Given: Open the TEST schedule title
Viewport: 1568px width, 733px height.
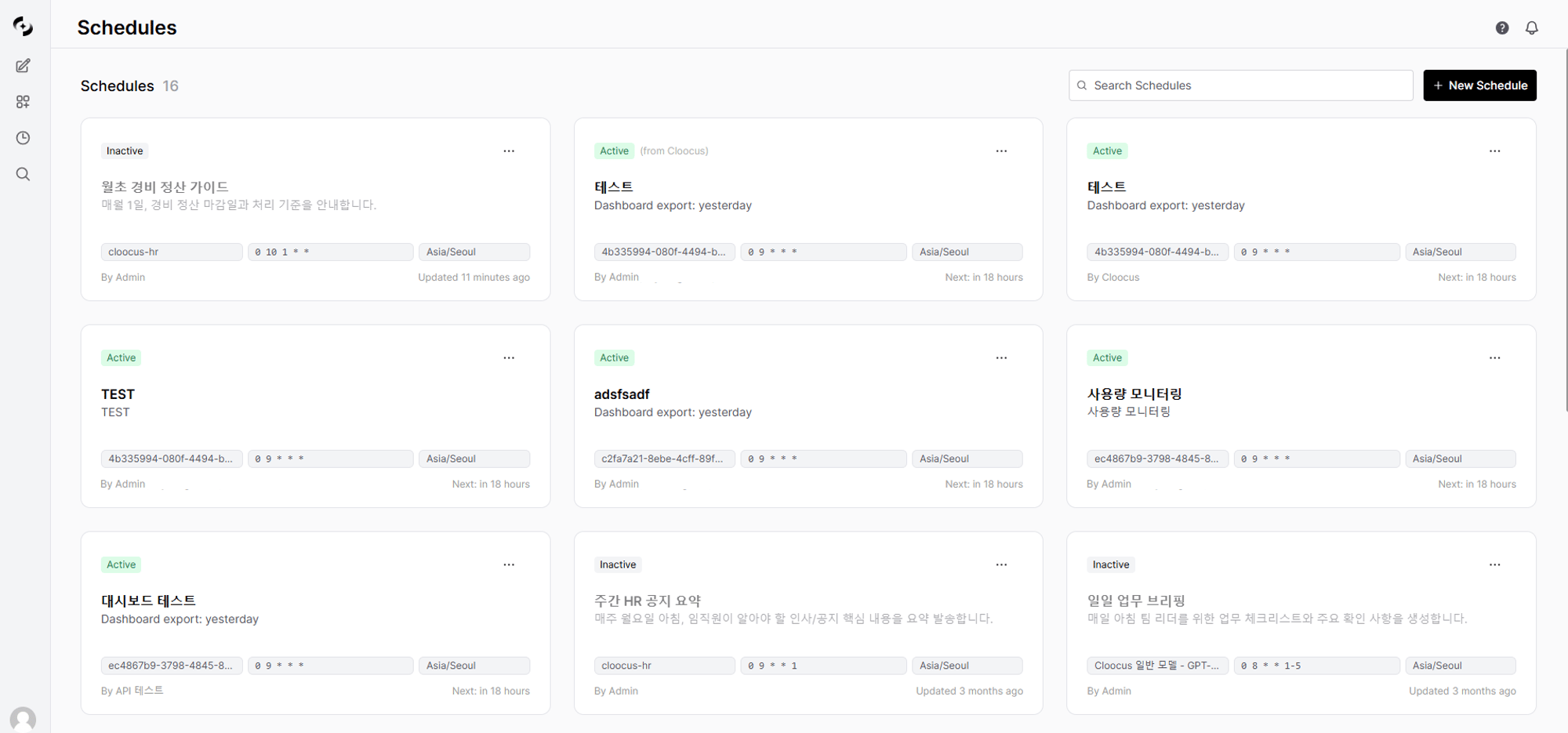Looking at the screenshot, I should (118, 394).
